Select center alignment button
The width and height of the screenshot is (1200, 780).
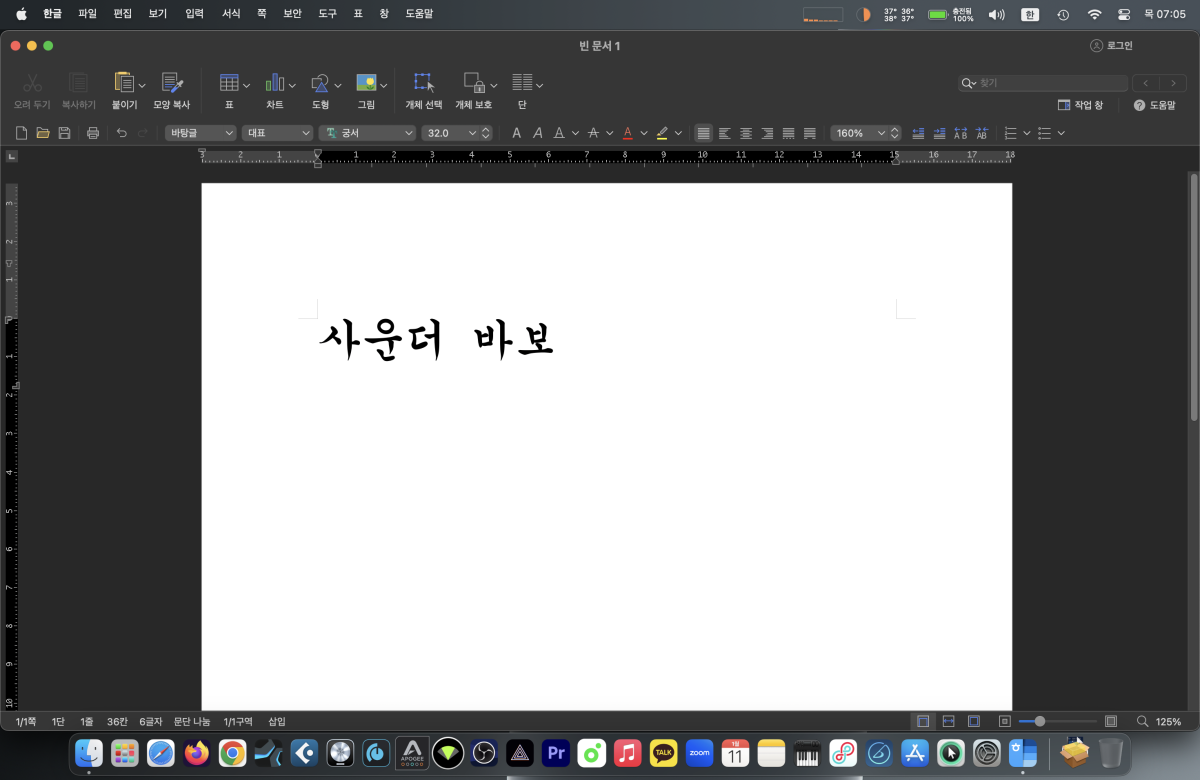(746, 133)
